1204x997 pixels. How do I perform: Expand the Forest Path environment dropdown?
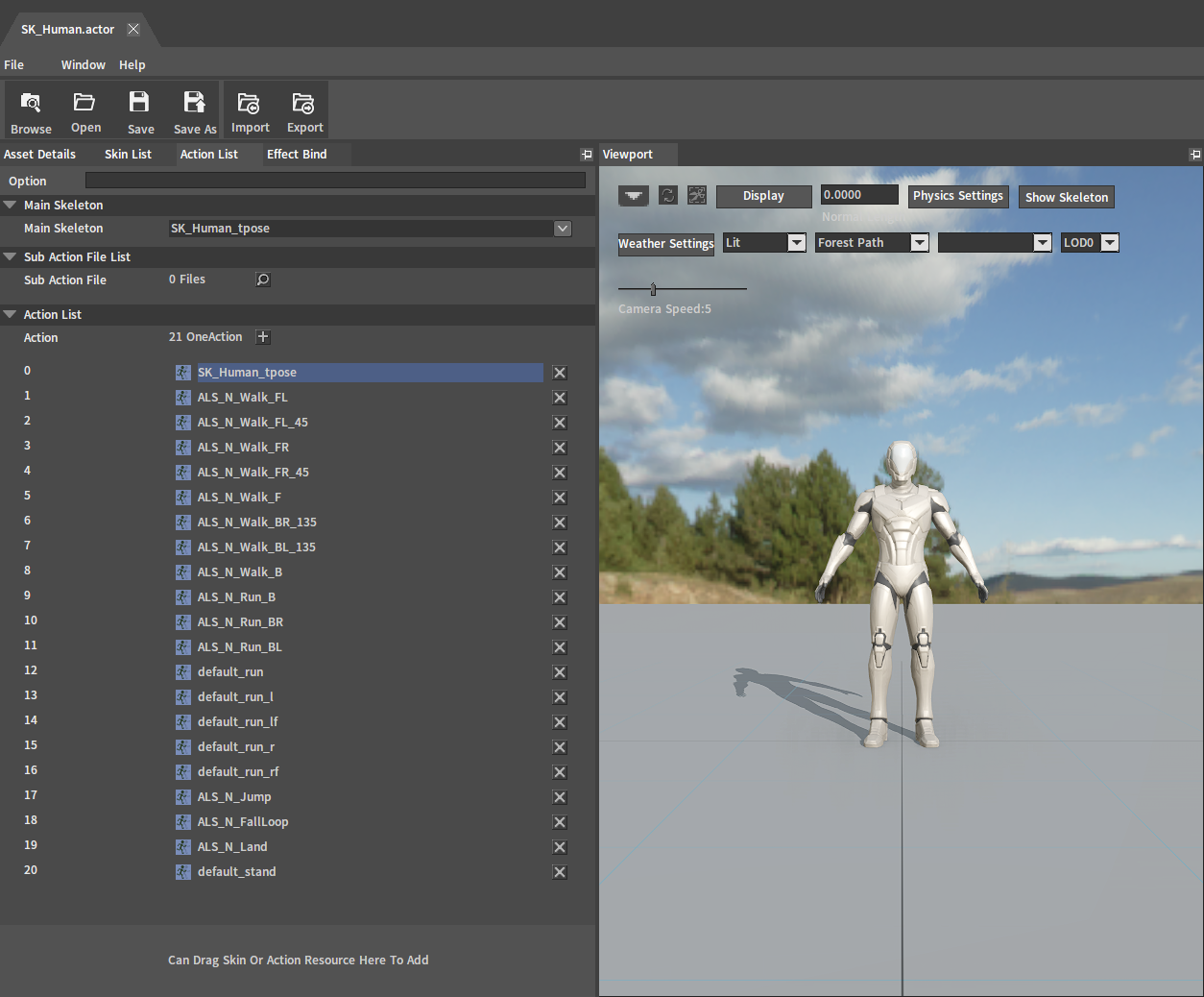(919, 243)
